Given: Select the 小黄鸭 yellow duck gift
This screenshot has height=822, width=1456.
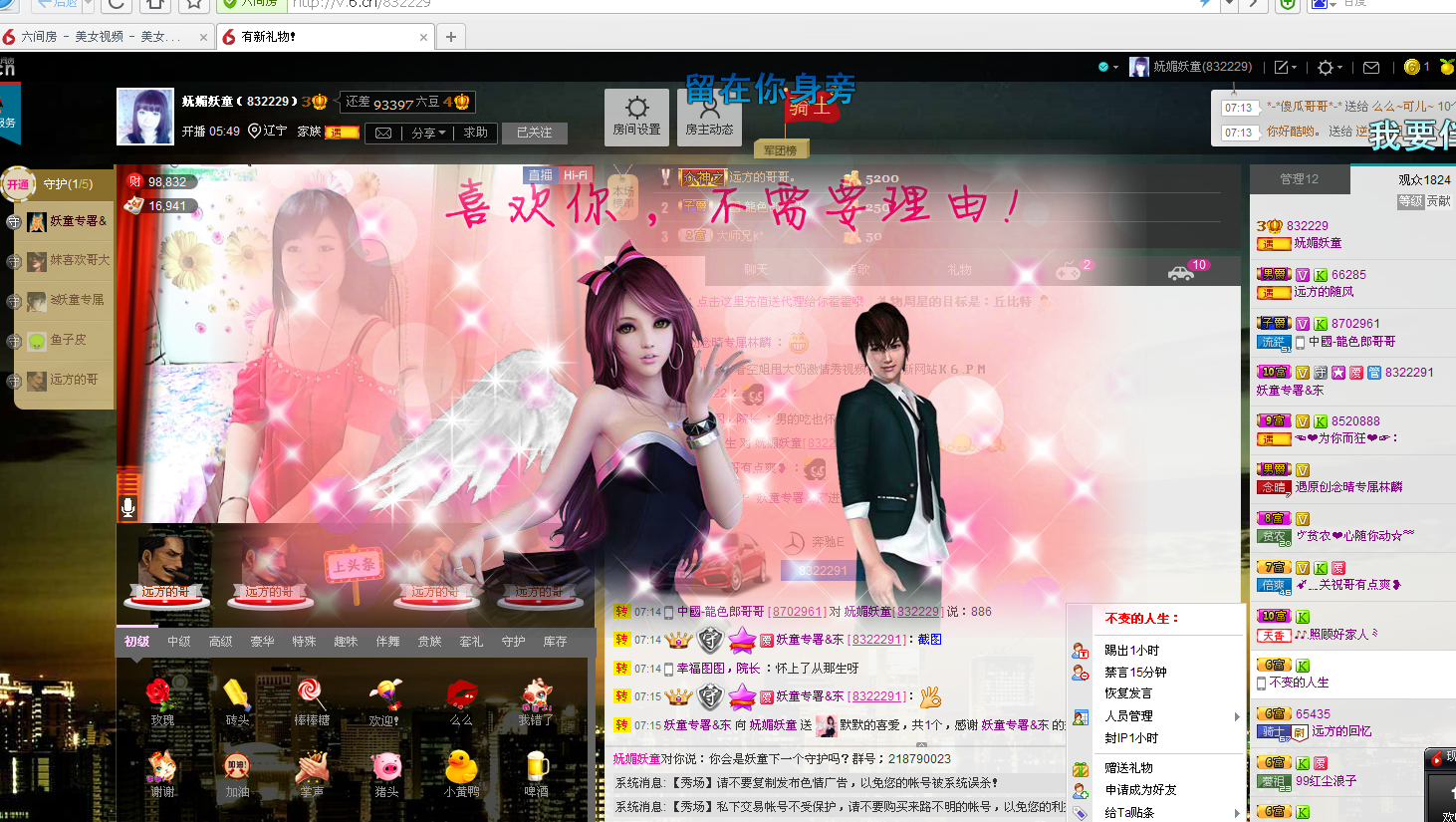Looking at the screenshot, I should point(461,765).
